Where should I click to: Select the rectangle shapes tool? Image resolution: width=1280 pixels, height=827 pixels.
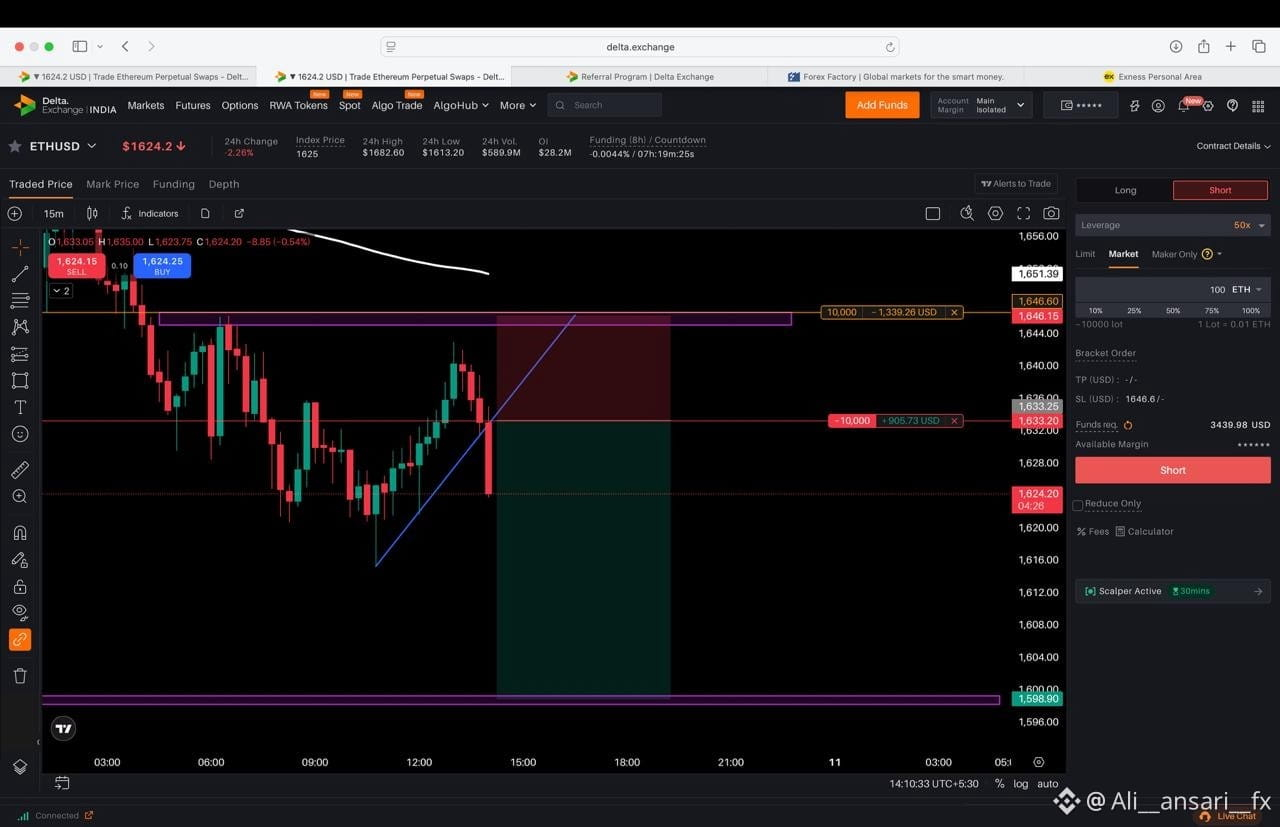pos(20,380)
